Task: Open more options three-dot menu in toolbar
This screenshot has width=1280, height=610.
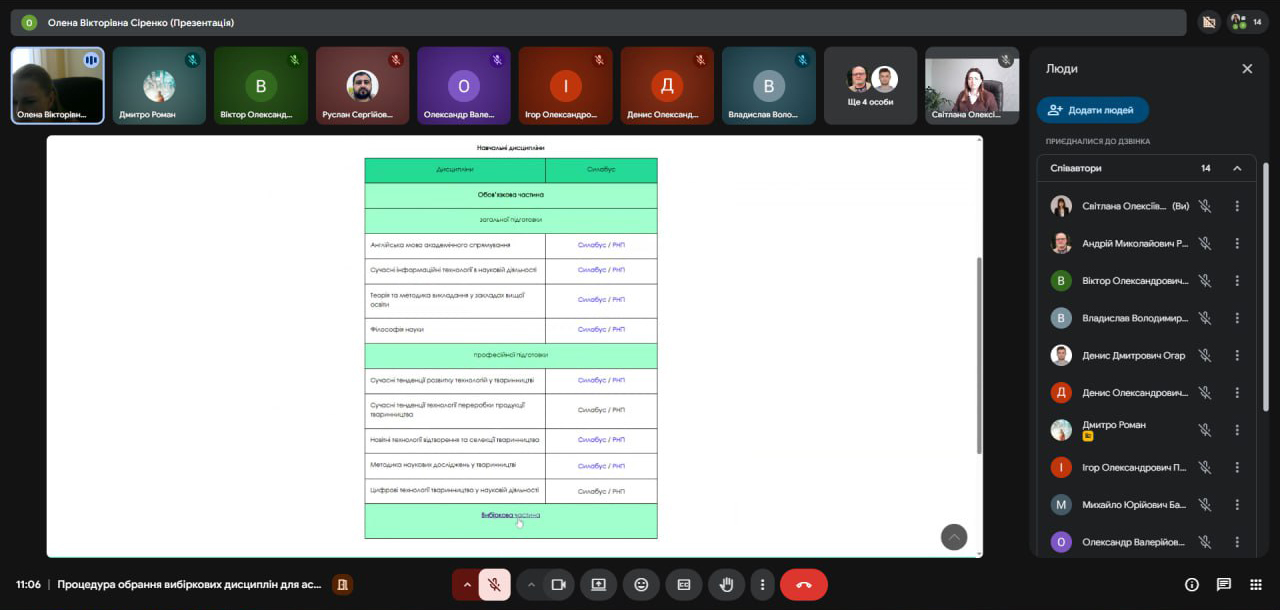Action: 762,585
